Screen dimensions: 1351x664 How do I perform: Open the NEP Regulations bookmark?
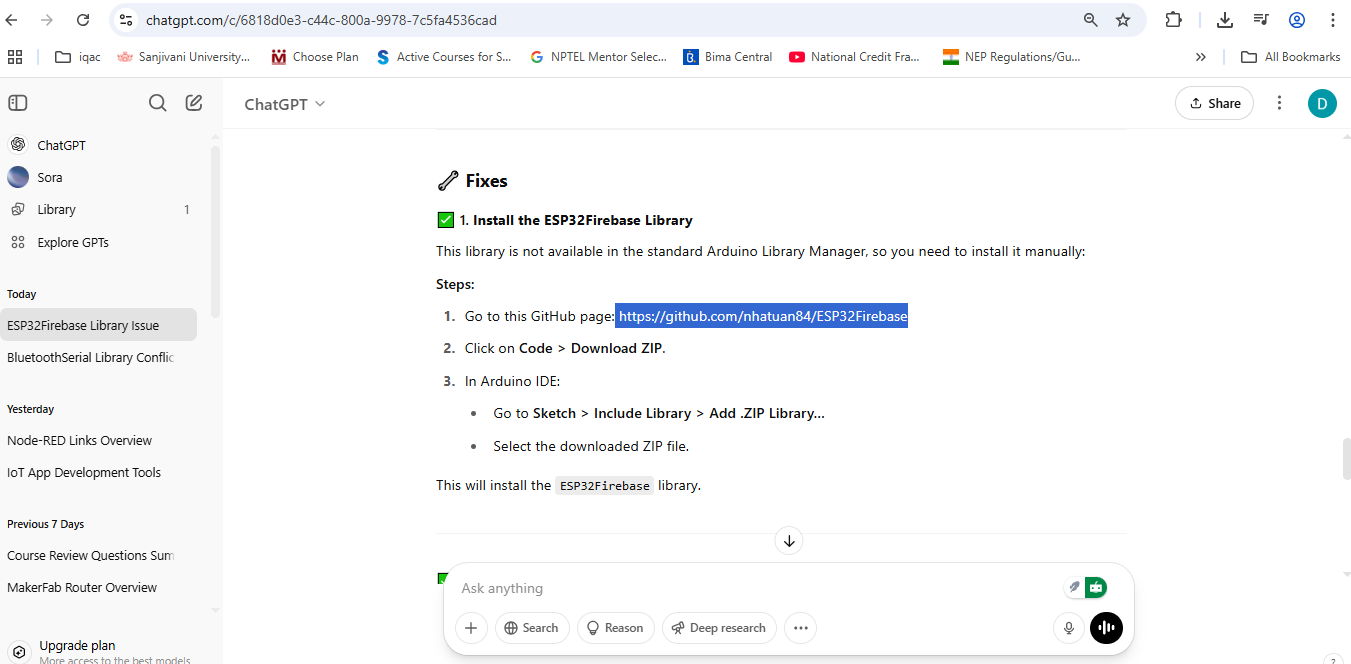1012,57
